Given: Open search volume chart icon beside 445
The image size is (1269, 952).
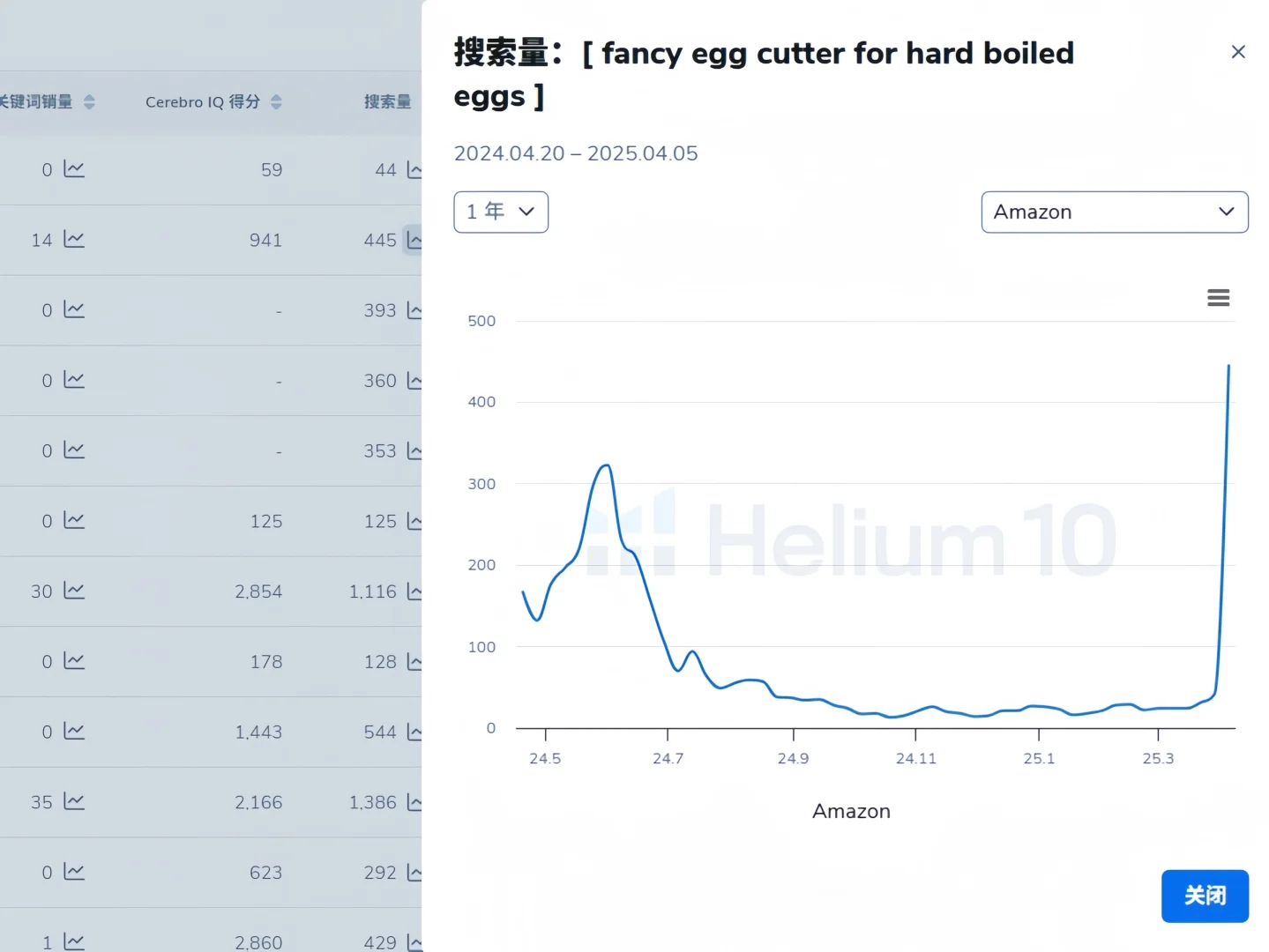Looking at the screenshot, I should point(414,240).
